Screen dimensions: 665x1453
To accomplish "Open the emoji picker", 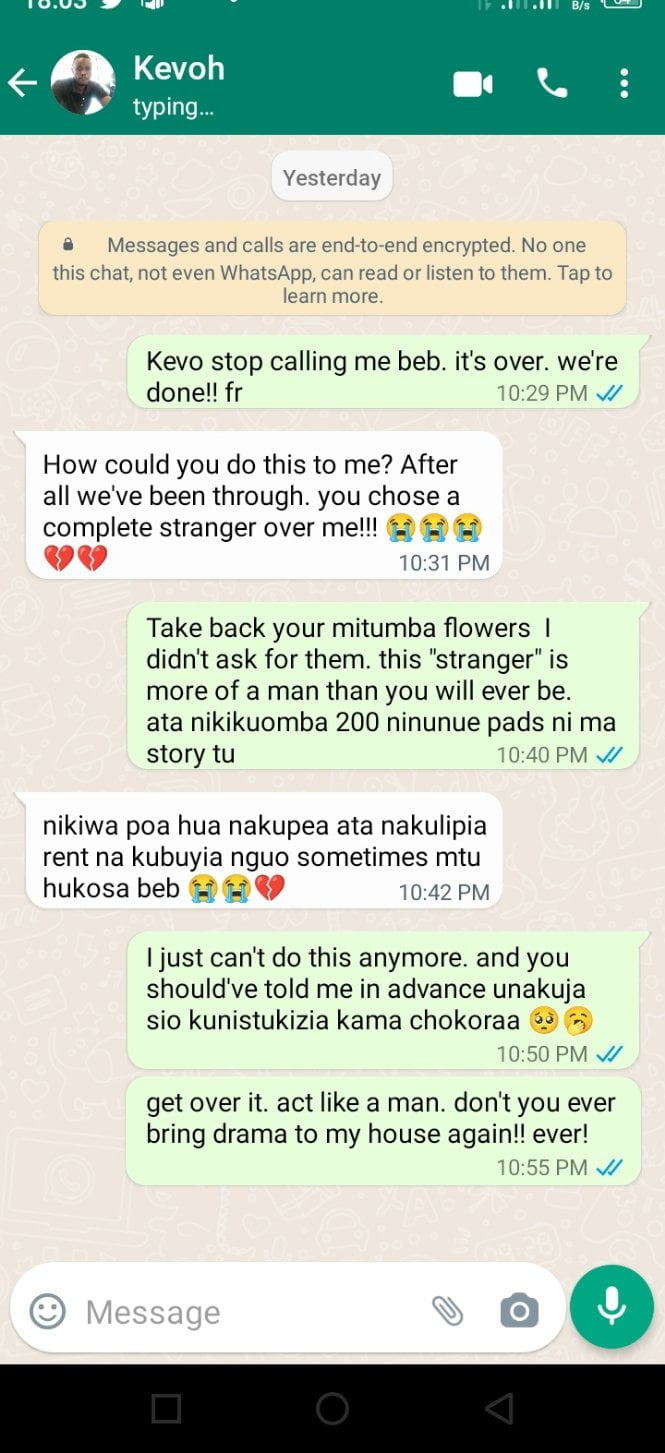I will pos(47,1311).
